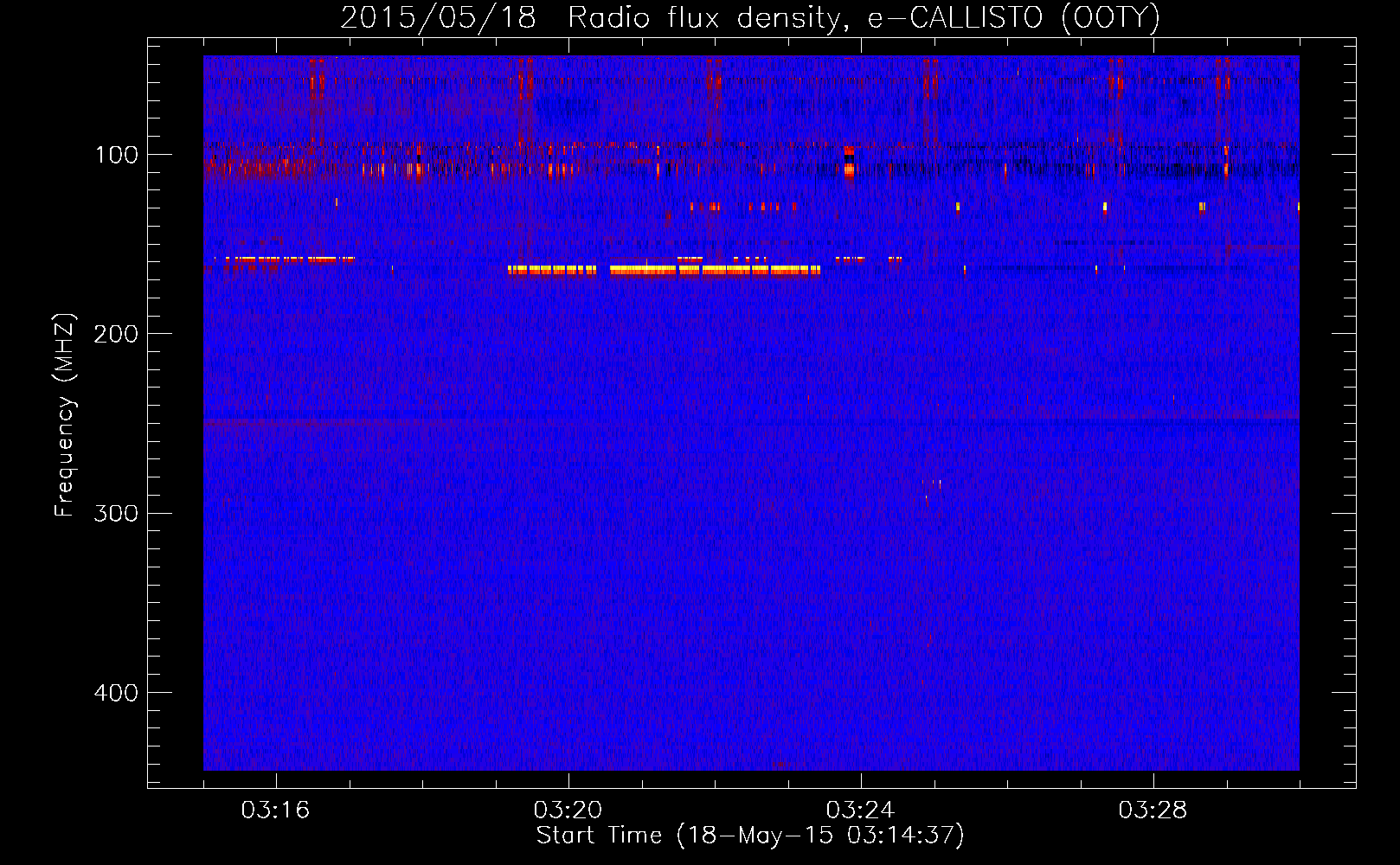Click the 03:20 time tick label
This screenshot has height=865, width=1400.
coord(568,811)
